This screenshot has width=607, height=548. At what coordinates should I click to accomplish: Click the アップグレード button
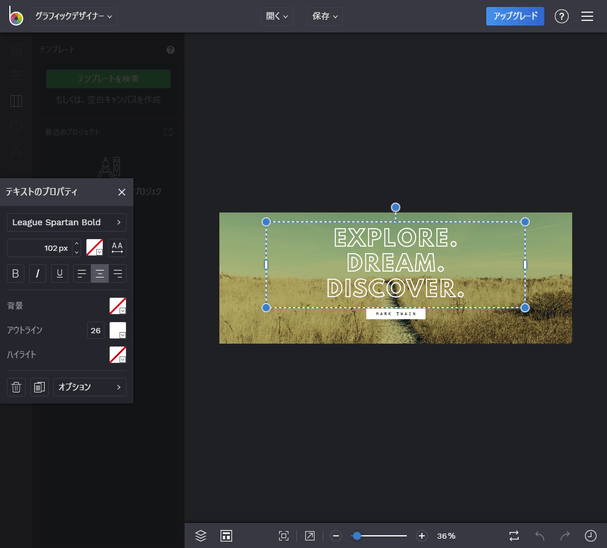(x=515, y=16)
